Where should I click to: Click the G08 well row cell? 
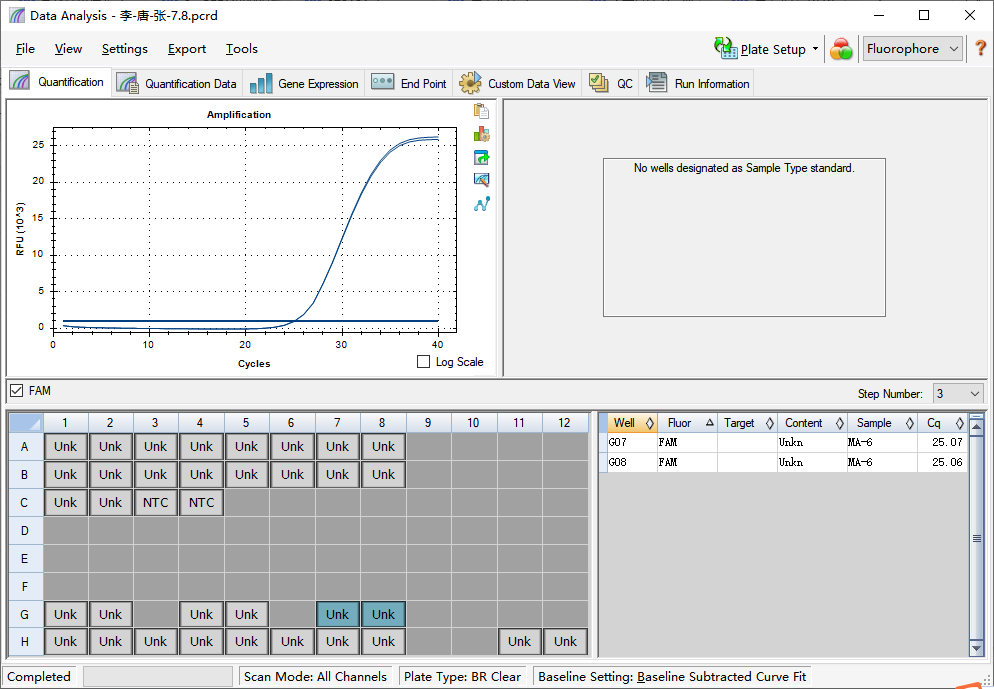pos(632,462)
